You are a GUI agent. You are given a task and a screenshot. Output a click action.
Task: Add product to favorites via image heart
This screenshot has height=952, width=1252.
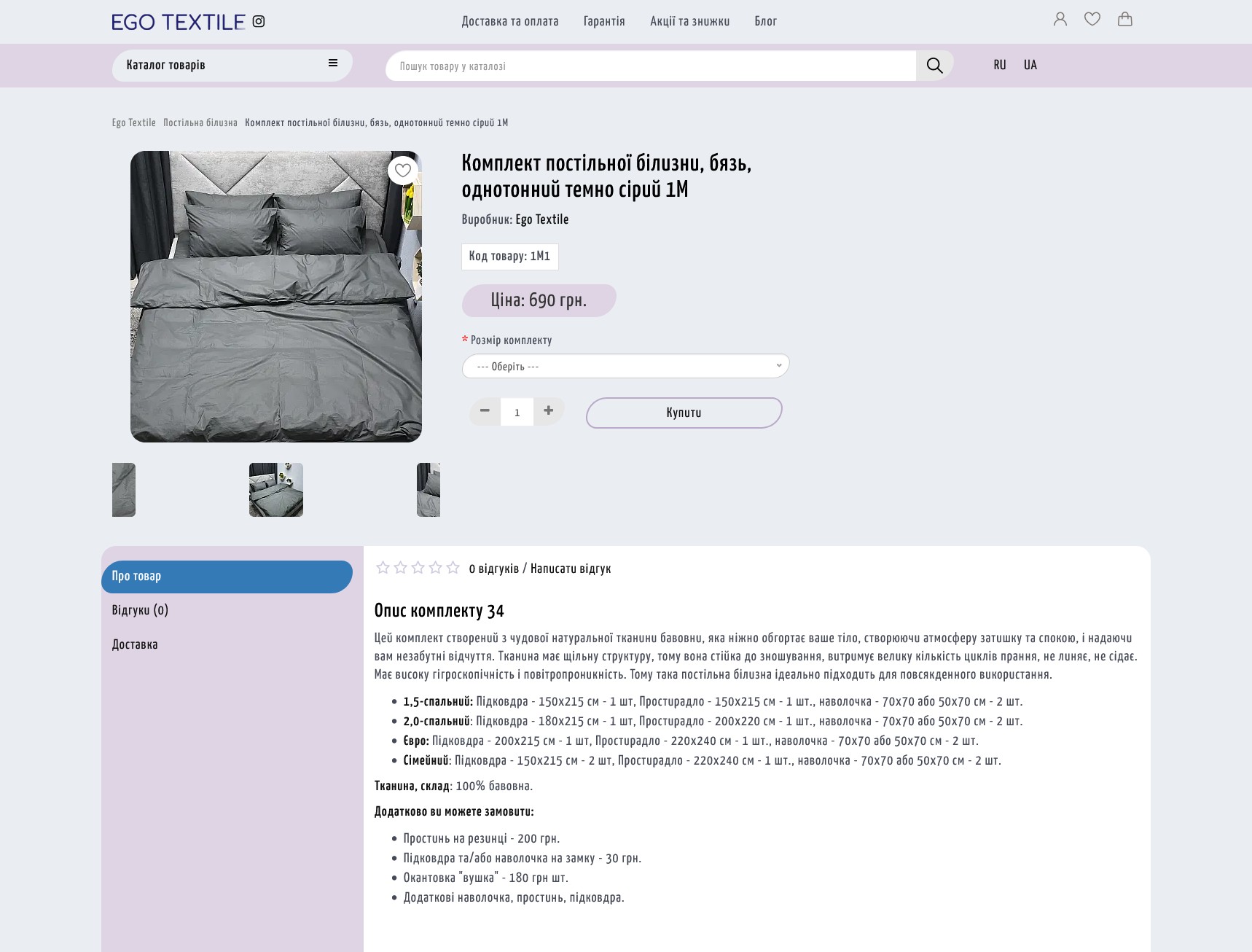click(403, 171)
